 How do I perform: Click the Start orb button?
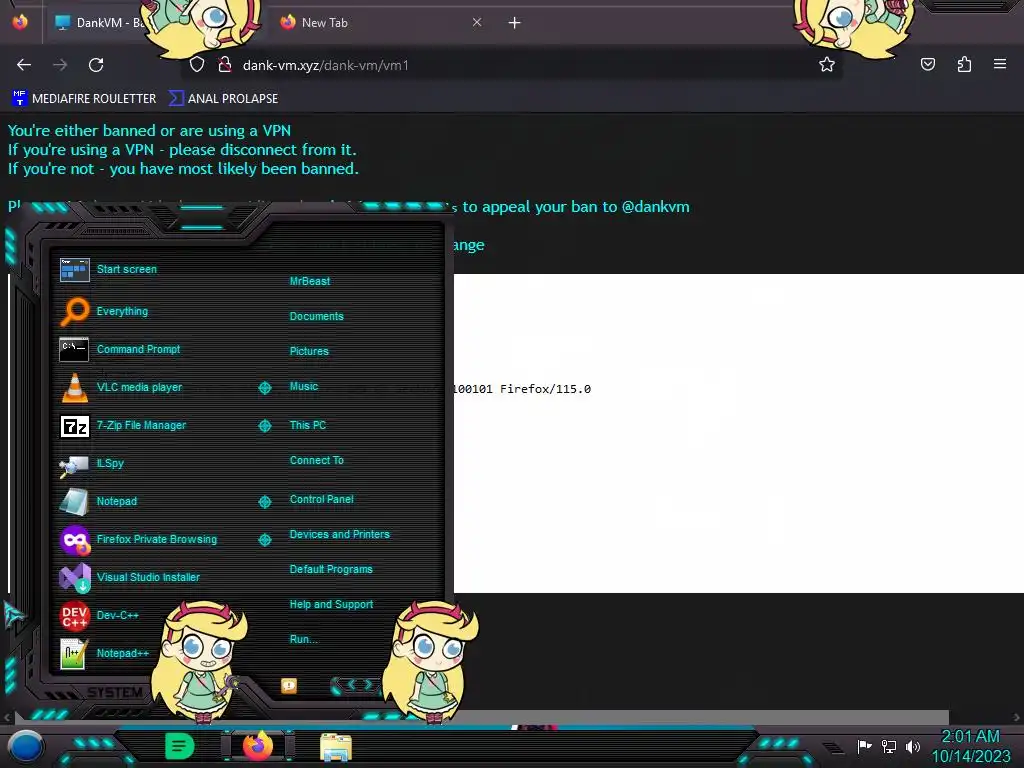click(x=26, y=748)
